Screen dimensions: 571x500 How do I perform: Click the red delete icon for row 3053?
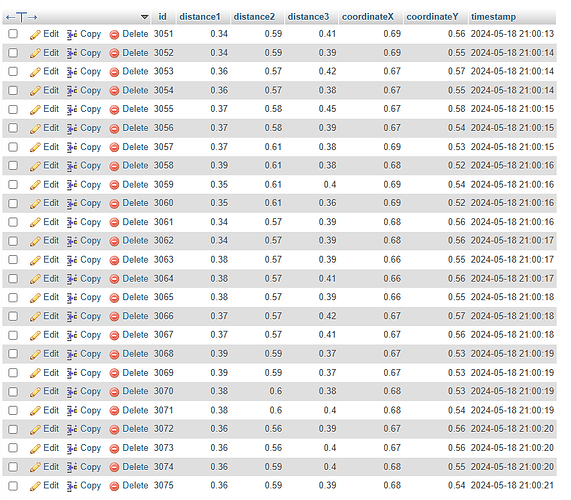point(114,72)
